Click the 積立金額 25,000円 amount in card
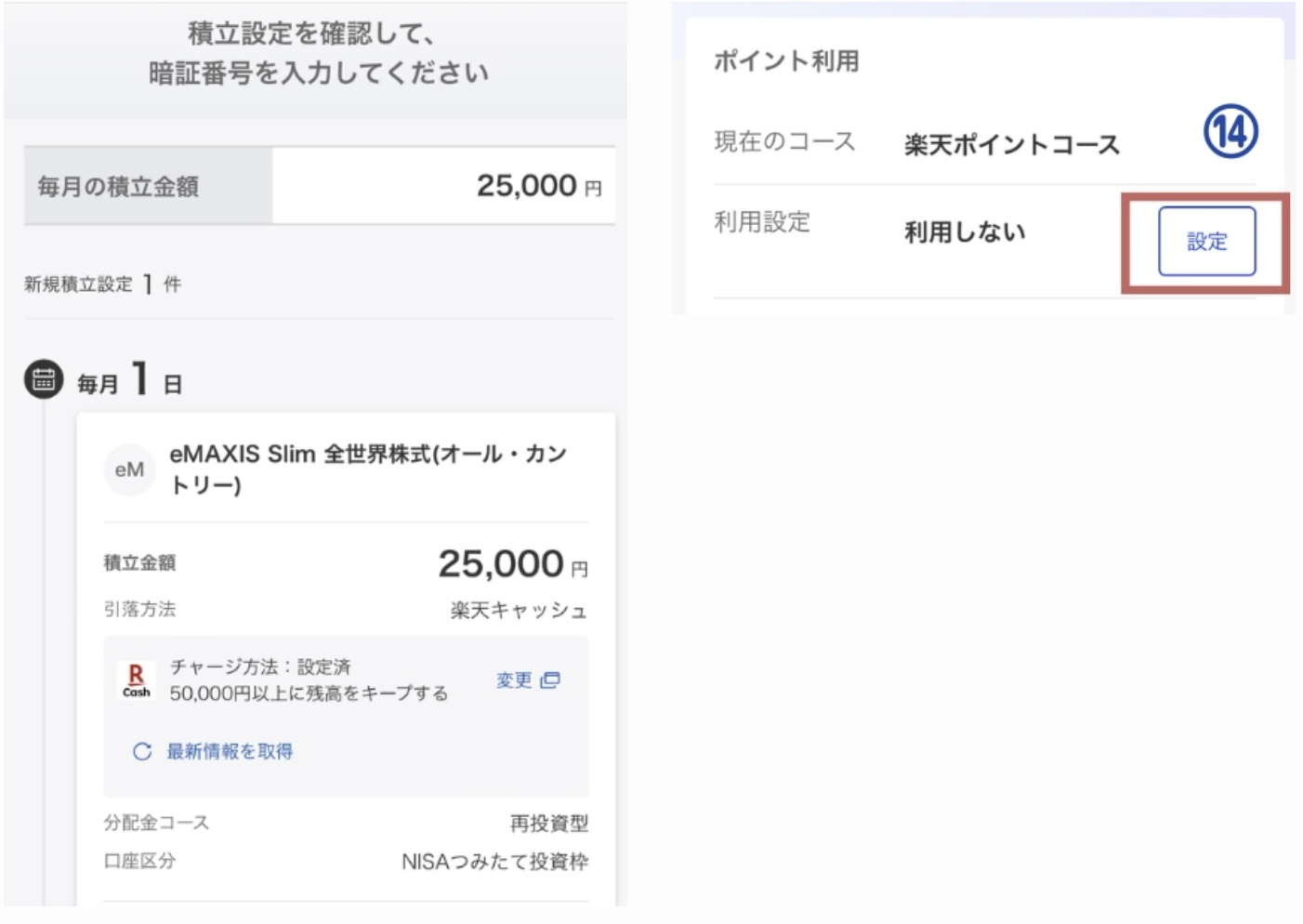This screenshot has width=1303, height=924. click(x=502, y=564)
